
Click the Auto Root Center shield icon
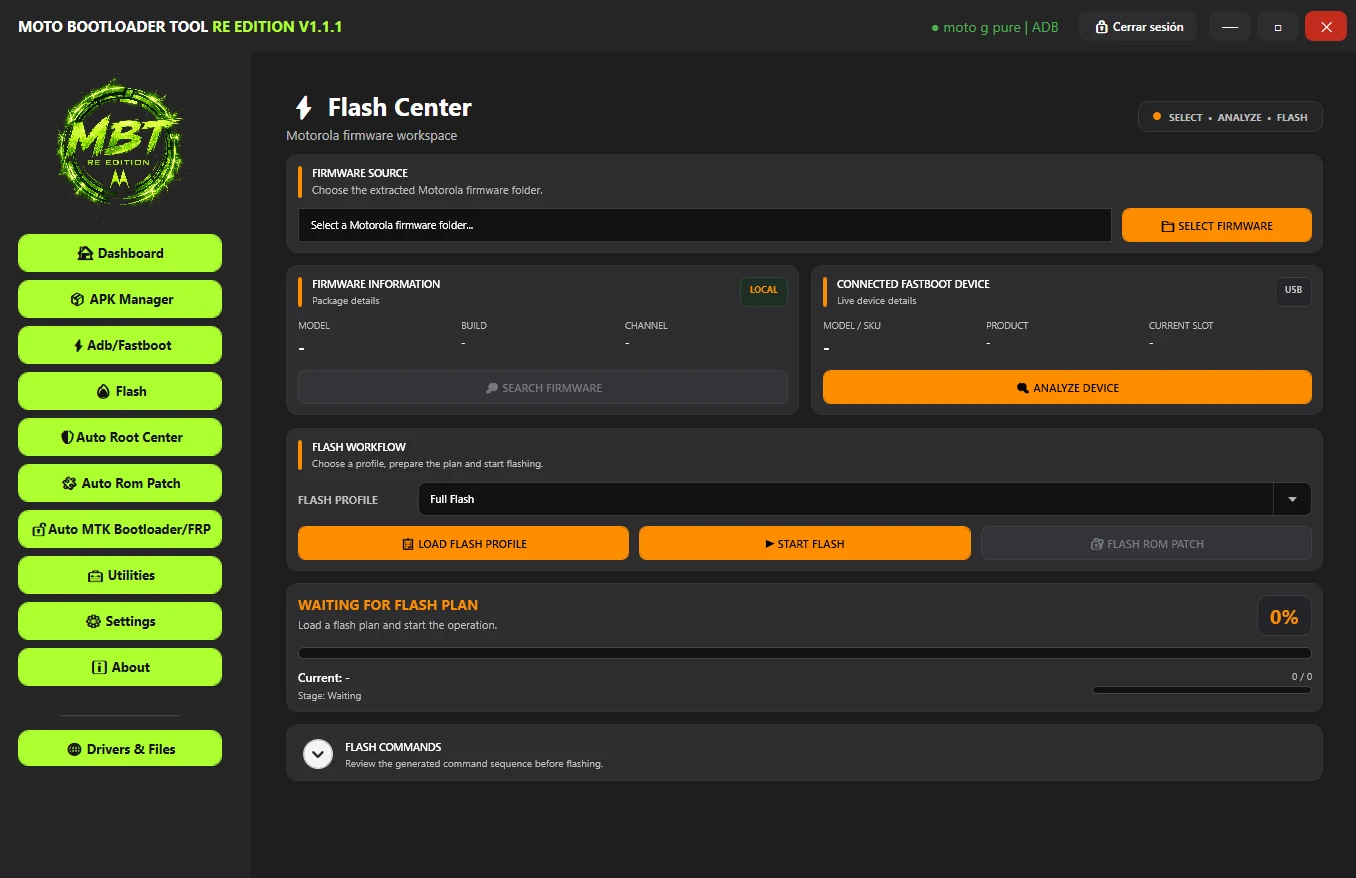pos(67,437)
